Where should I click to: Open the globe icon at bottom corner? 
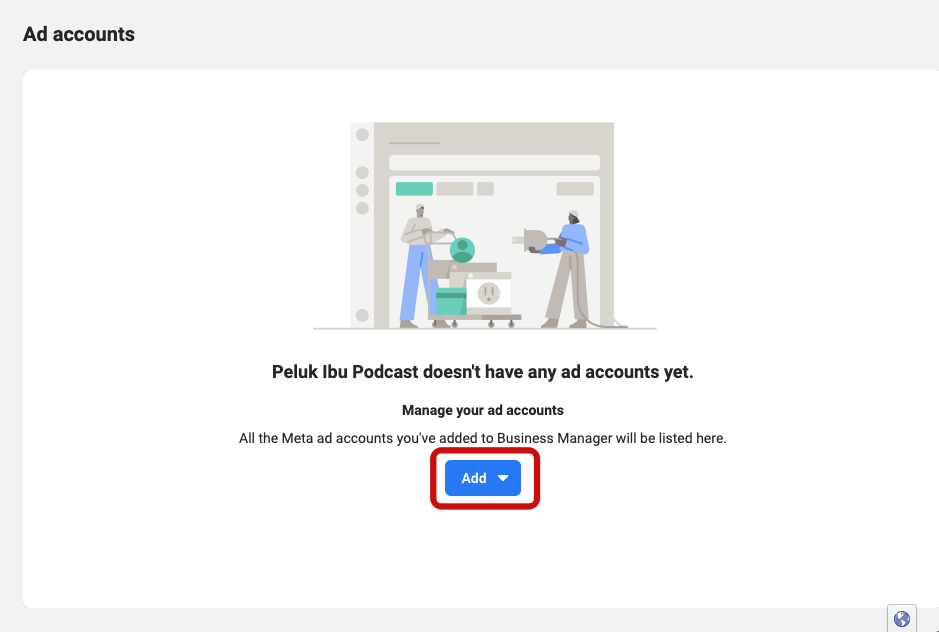pos(902,618)
